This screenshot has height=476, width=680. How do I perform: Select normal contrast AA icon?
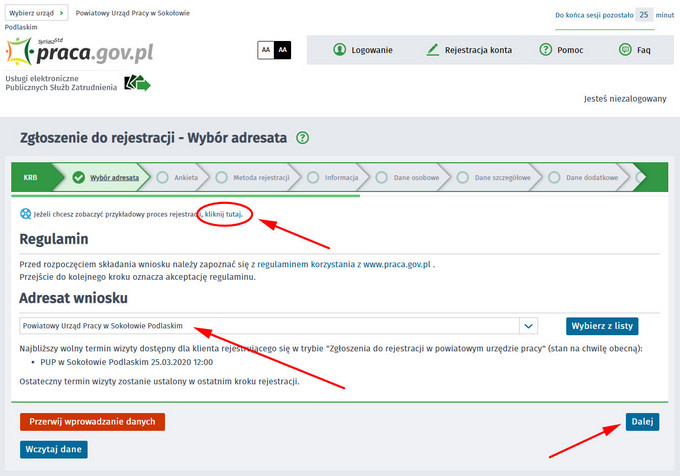coord(266,50)
